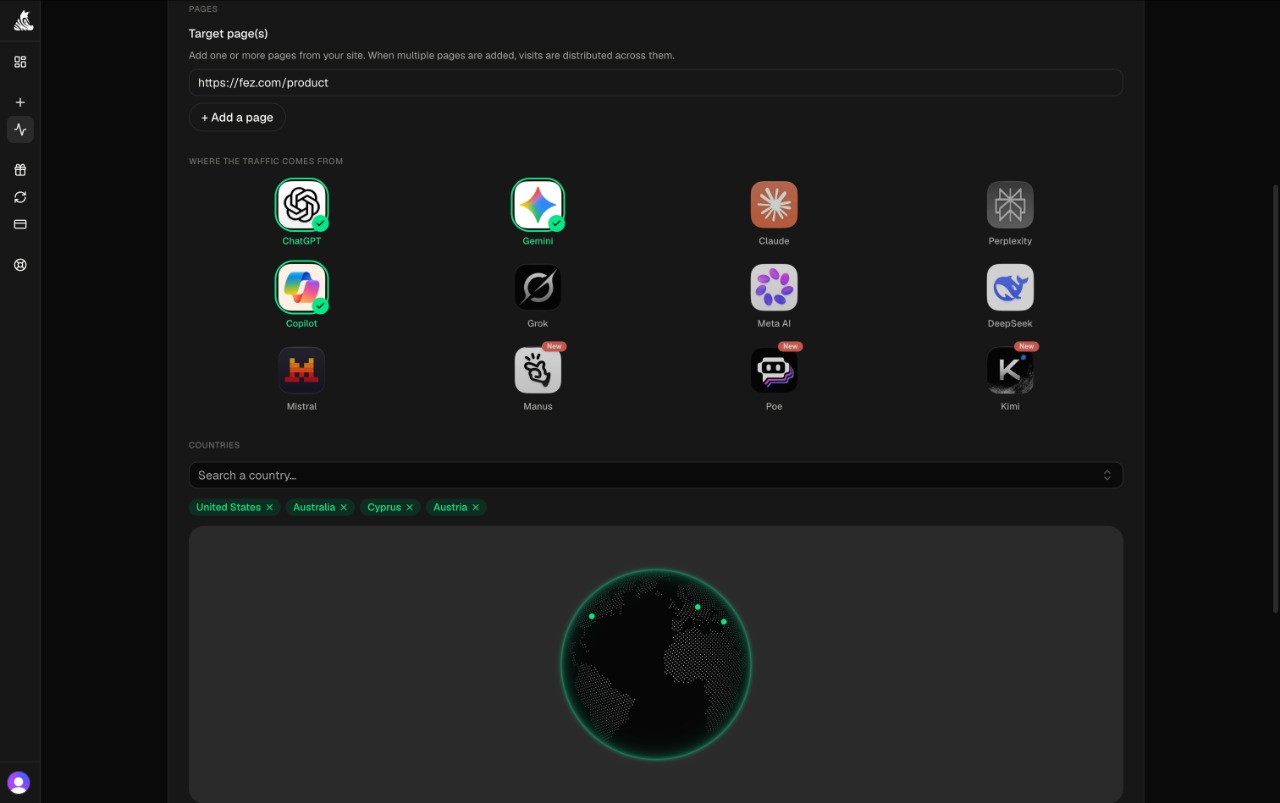
Task: Remove the Australia country tag
Action: 343,507
